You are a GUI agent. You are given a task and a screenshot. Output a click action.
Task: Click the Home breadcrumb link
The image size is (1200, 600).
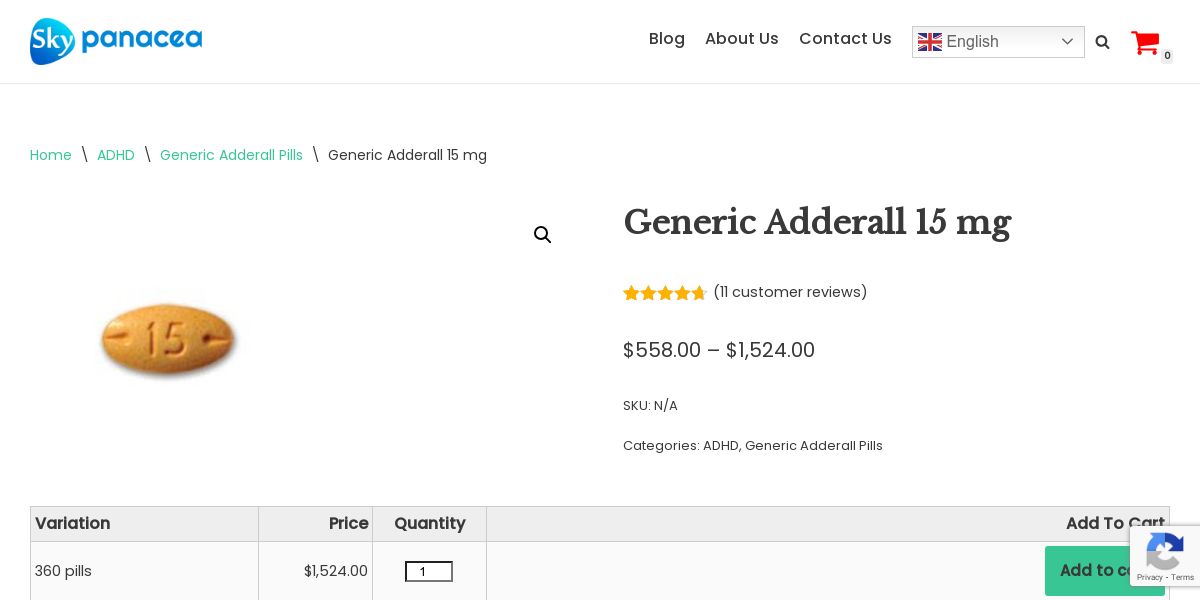(x=51, y=155)
